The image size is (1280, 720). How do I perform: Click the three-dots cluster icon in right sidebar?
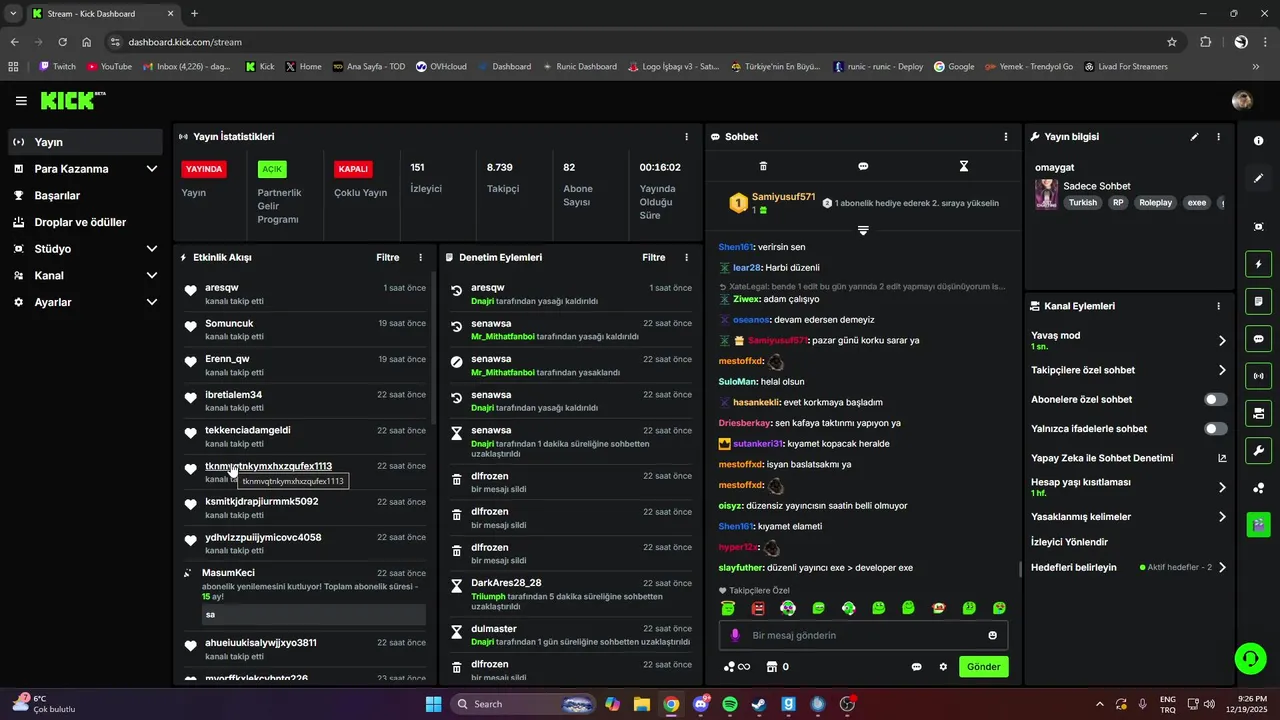pos(1258,488)
